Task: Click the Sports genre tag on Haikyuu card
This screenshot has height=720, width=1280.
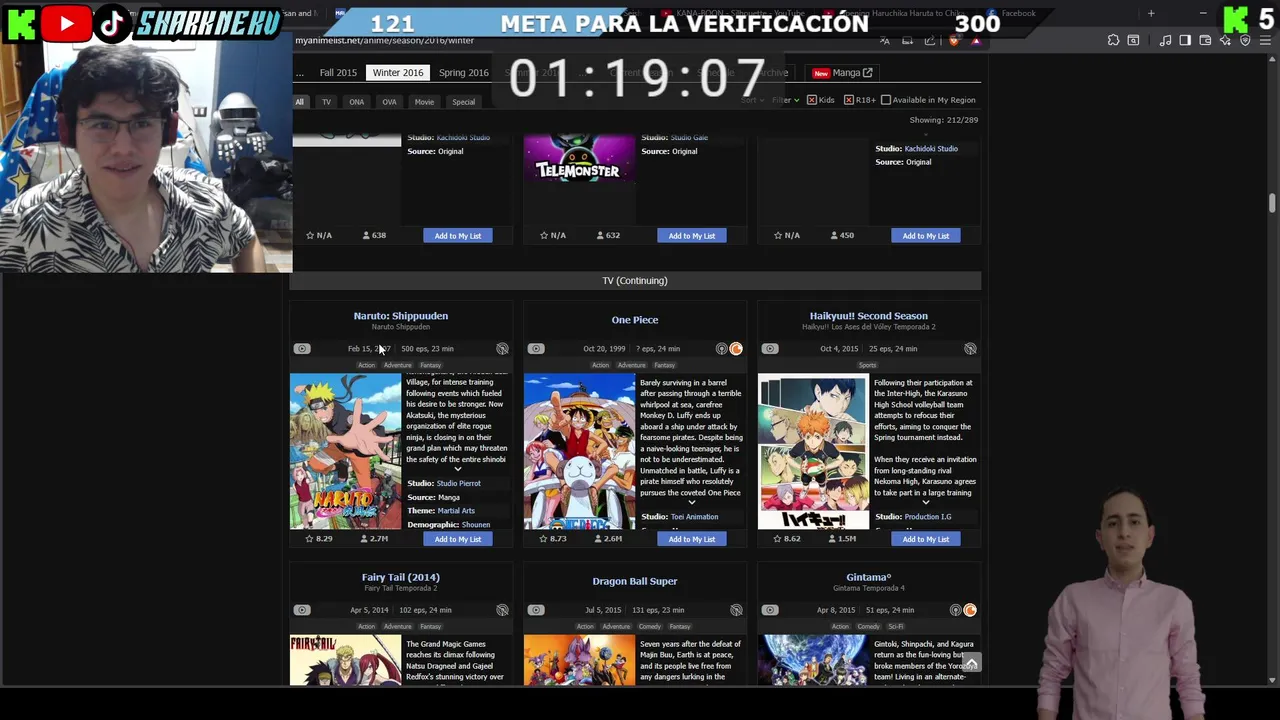Action: click(x=867, y=366)
